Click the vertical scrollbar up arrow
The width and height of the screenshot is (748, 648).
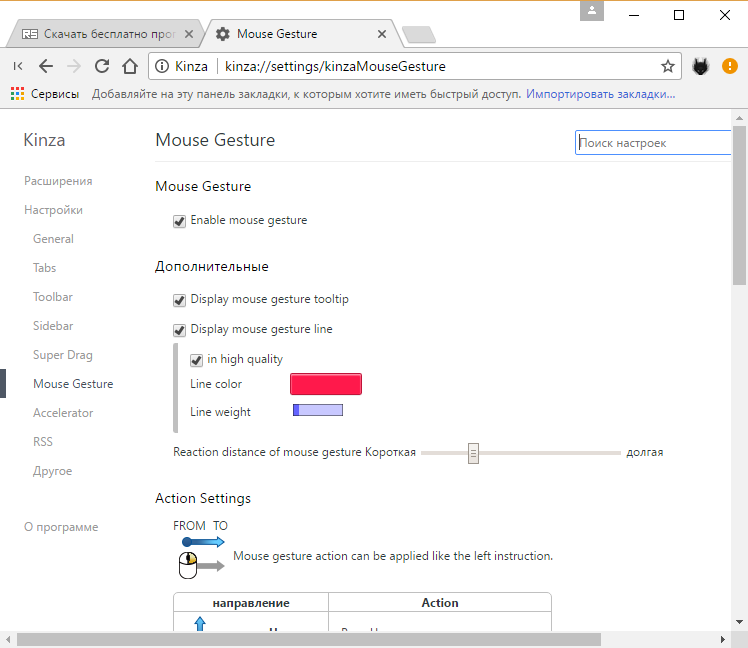point(739,117)
